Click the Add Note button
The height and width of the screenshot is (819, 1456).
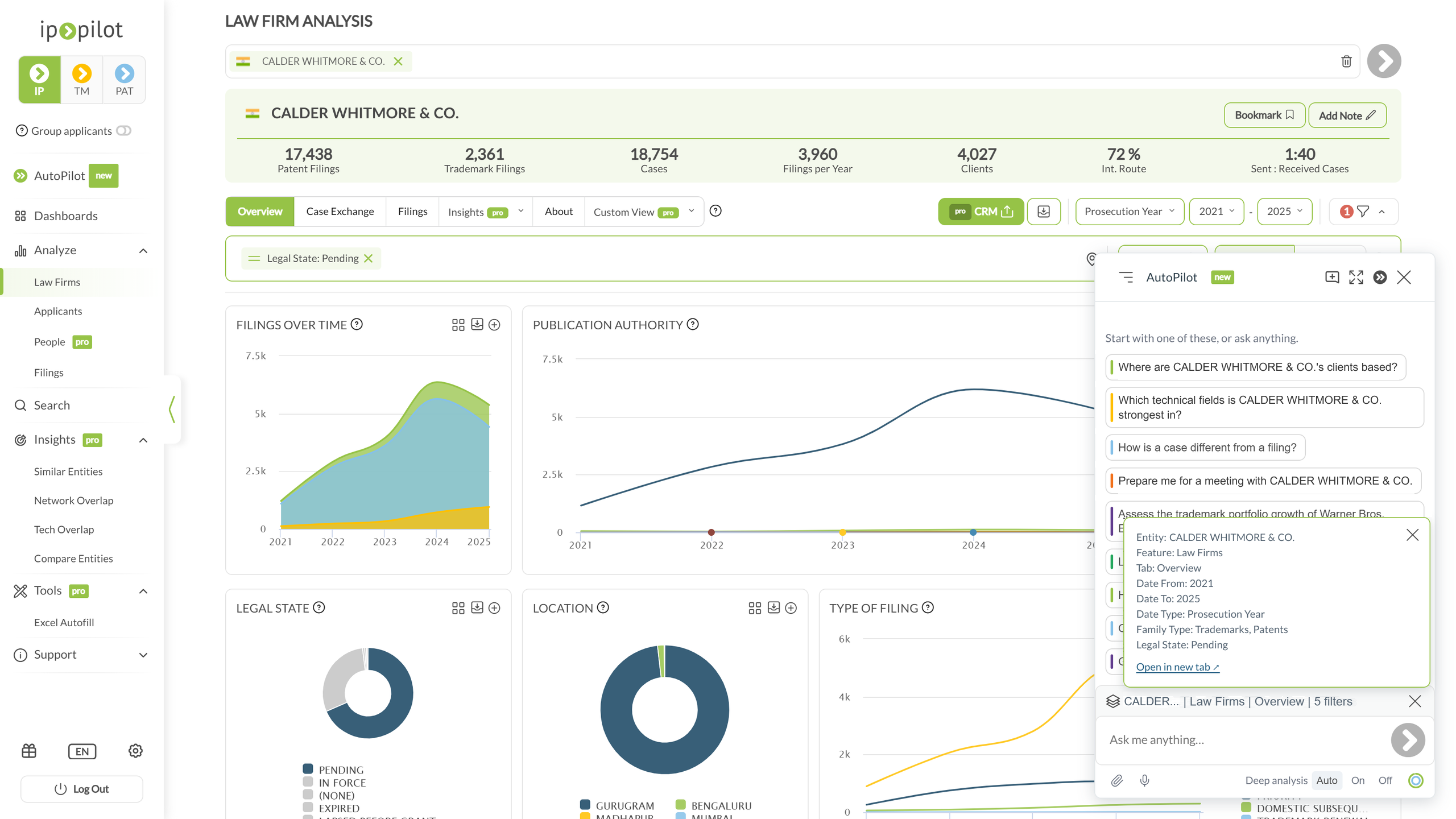click(1347, 115)
